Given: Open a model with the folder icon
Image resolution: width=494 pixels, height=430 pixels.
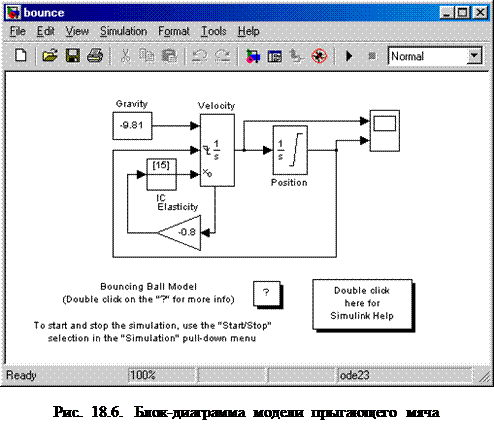Looking at the screenshot, I should pyautogui.click(x=50, y=55).
